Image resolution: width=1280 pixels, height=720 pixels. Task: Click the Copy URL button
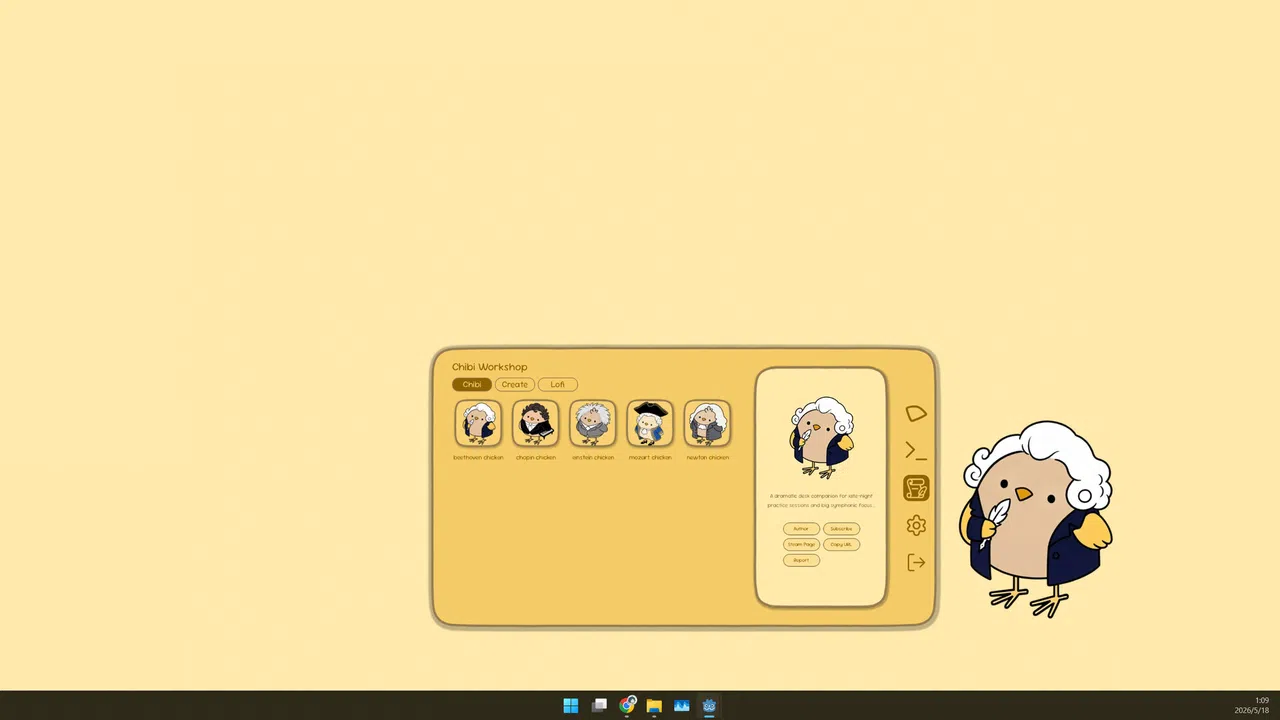tap(841, 545)
